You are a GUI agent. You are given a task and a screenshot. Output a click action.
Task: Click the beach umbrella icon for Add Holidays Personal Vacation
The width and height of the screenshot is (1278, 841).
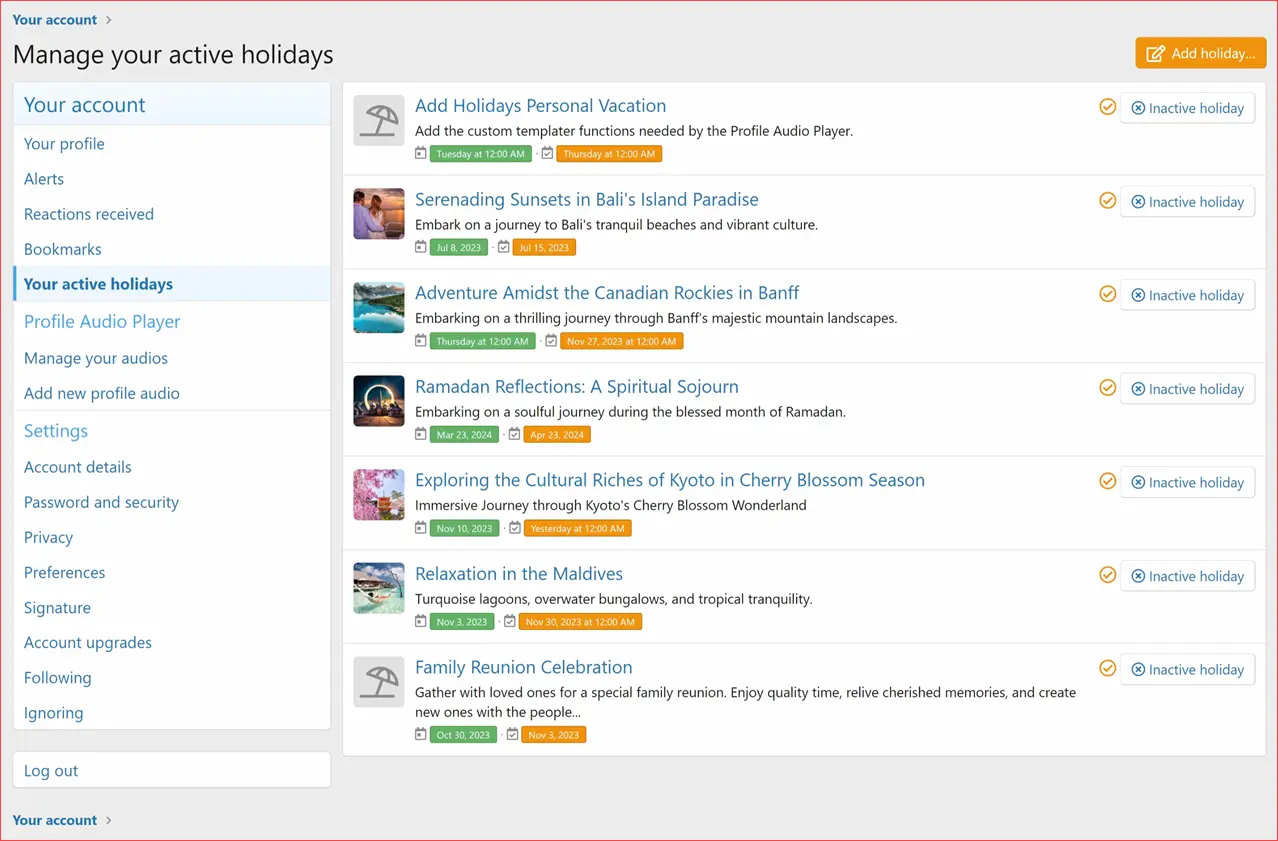coord(379,120)
